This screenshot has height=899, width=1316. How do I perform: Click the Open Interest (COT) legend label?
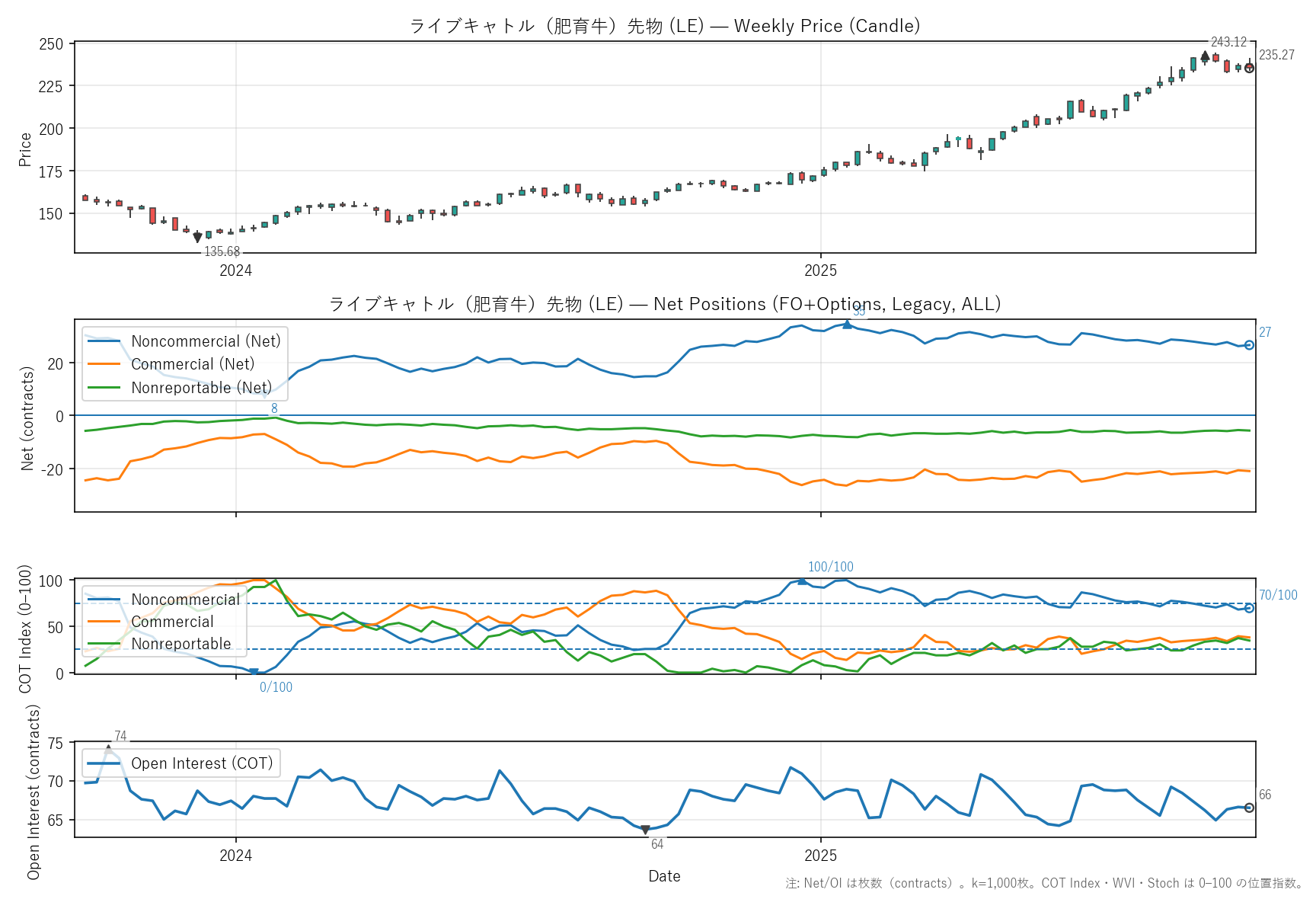[x=201, y=763]
